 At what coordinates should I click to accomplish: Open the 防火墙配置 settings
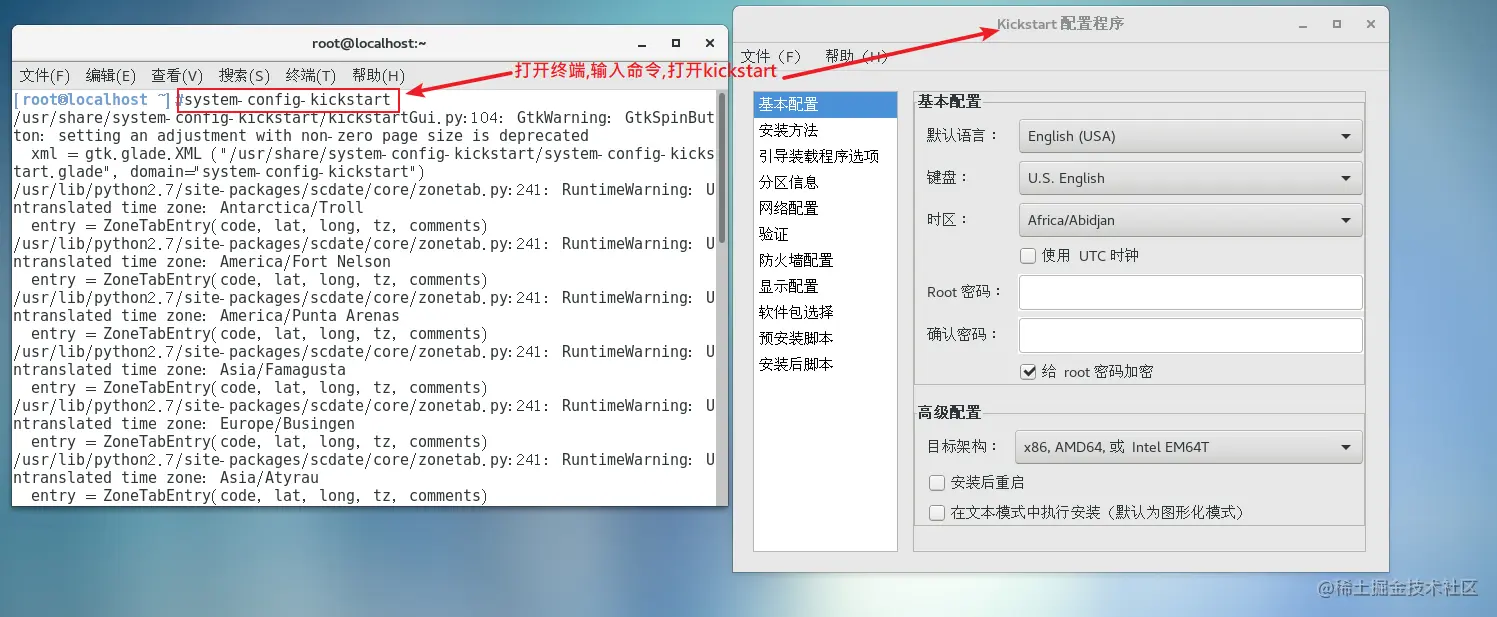click(796, 259)
